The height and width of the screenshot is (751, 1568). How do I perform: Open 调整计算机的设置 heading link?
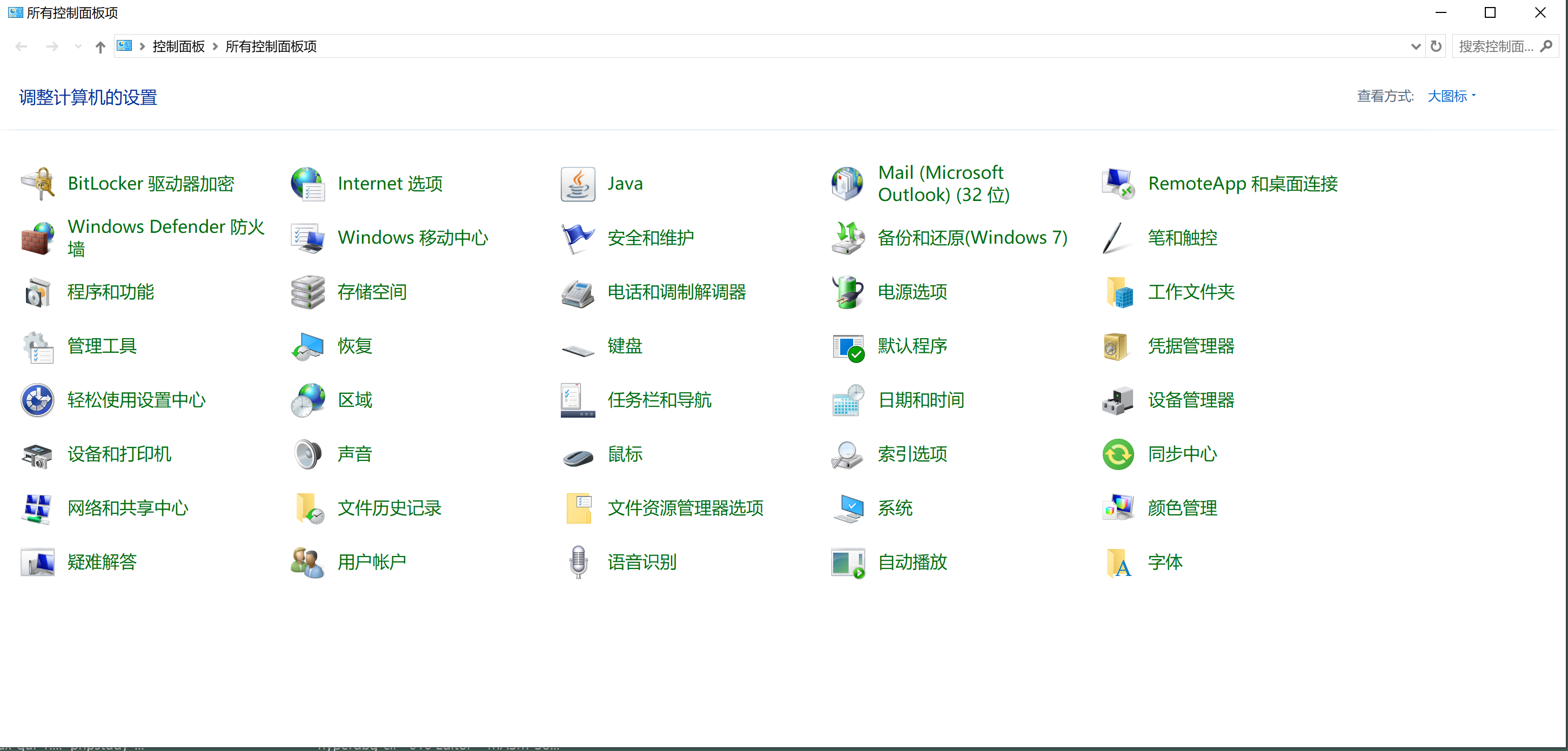point(86,97)
